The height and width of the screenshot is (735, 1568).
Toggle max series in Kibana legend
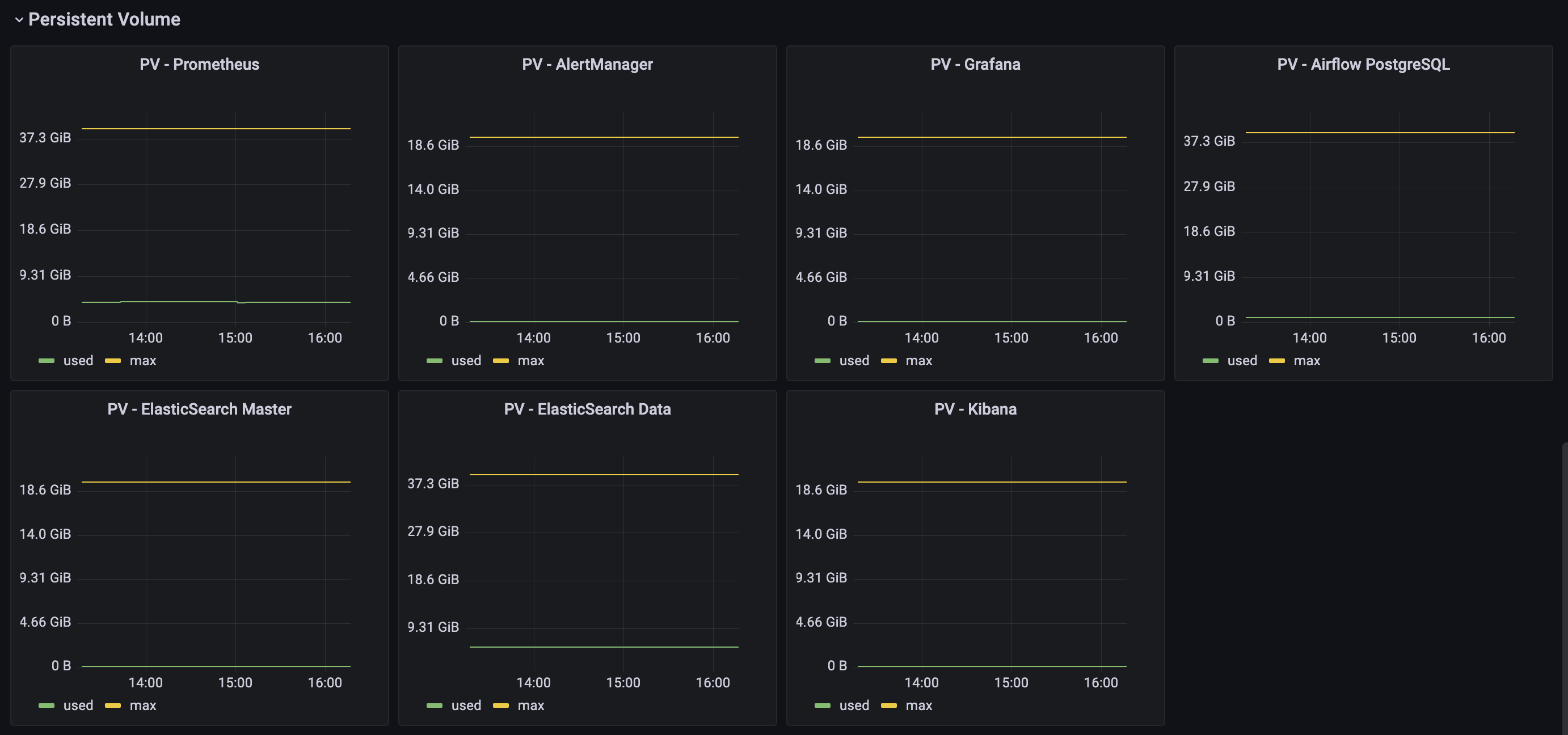918,705
